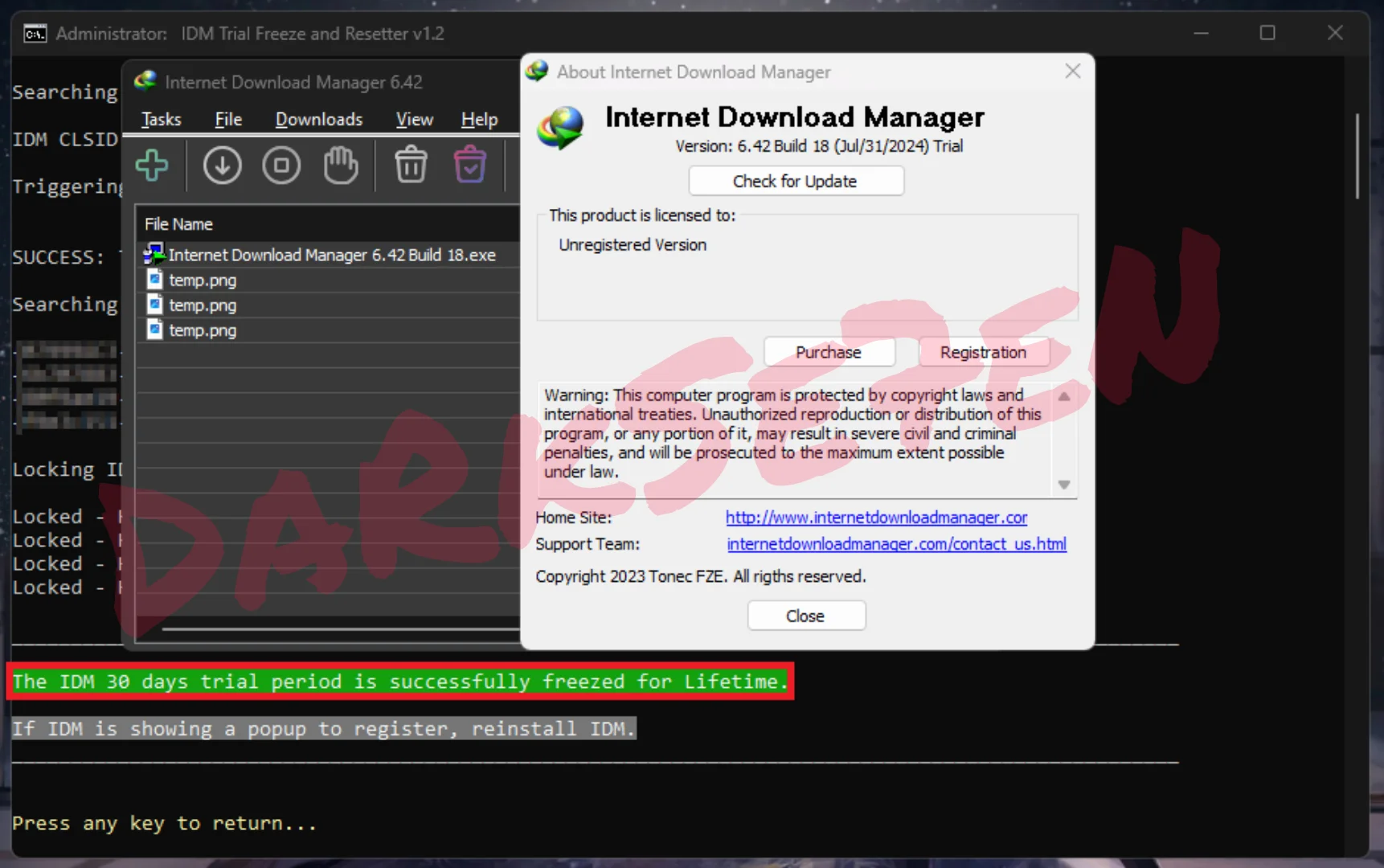Click the command prompt window icon

pos(35,34)
